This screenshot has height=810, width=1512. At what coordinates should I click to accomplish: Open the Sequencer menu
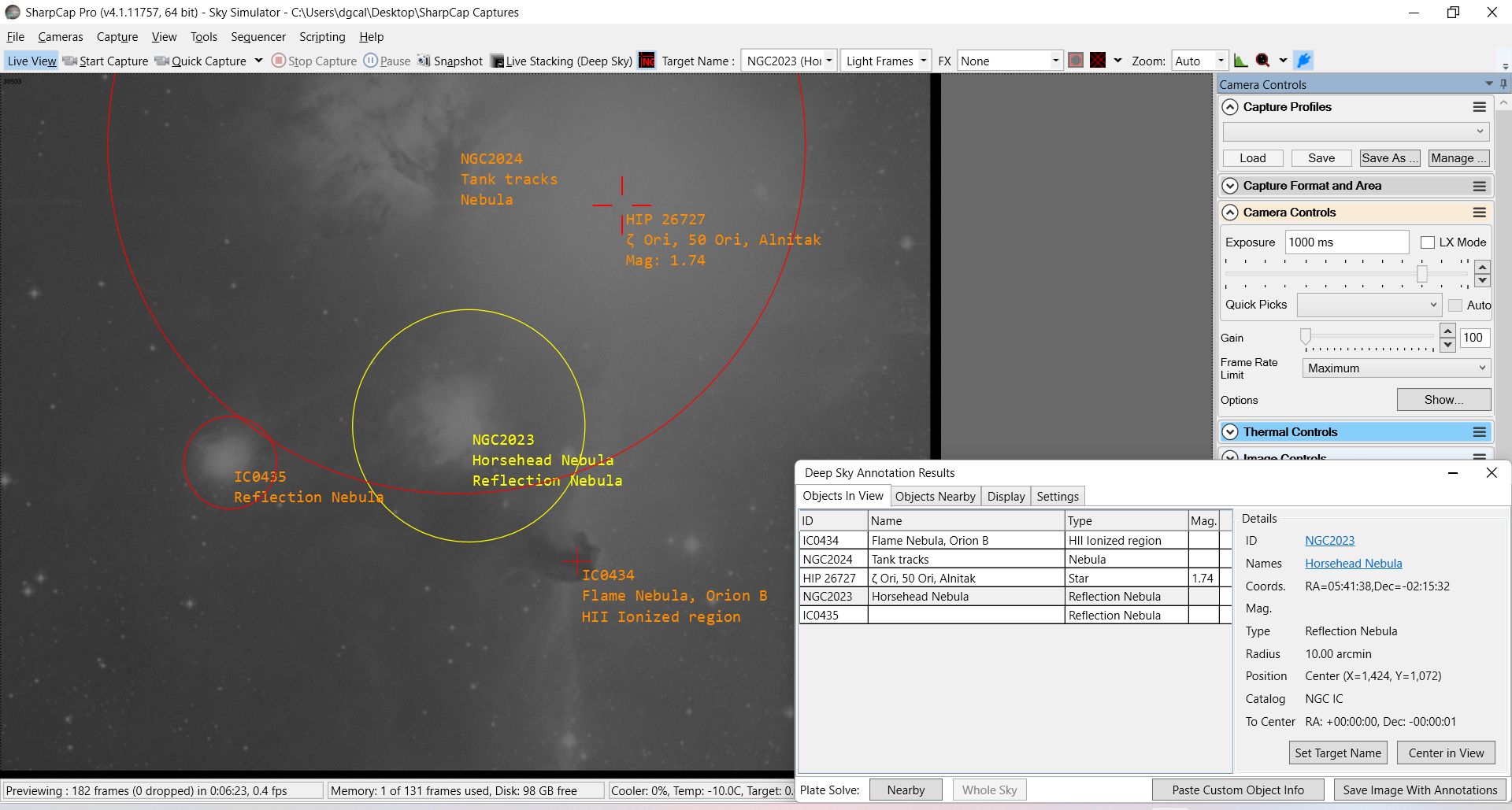pos(258,36)
